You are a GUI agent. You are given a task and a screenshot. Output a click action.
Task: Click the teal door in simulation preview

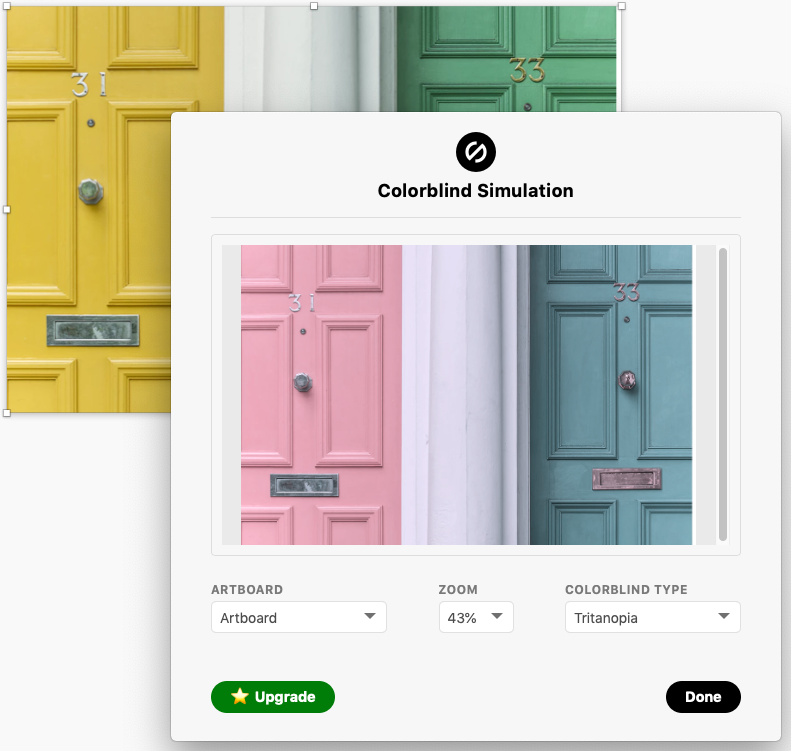pos(611,394)
